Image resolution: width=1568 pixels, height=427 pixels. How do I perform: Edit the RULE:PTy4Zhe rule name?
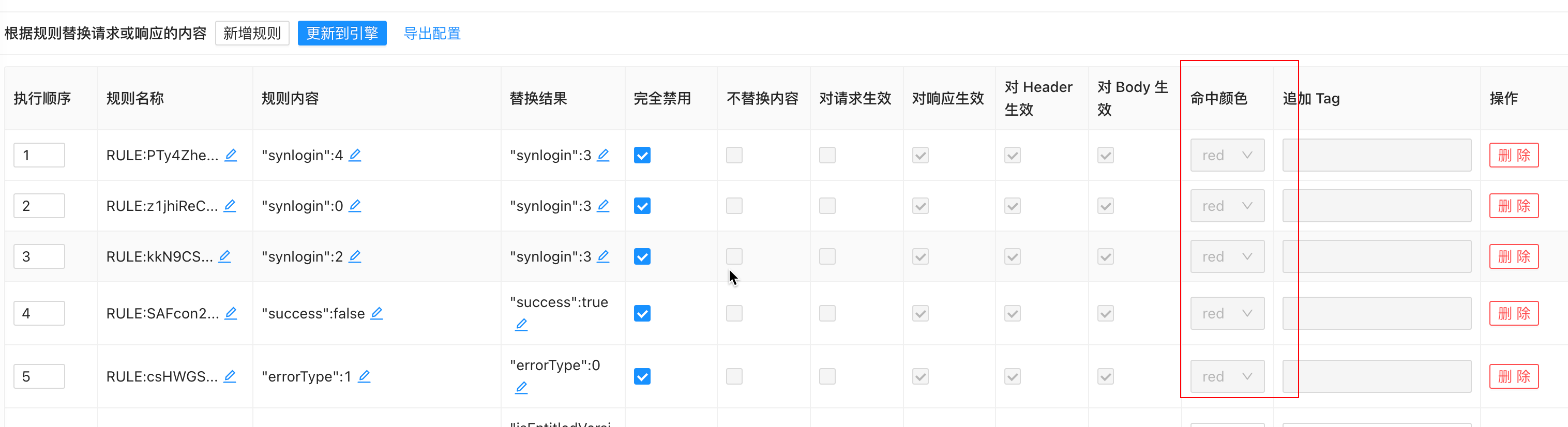pyautogui.click(x=231, y=156)
